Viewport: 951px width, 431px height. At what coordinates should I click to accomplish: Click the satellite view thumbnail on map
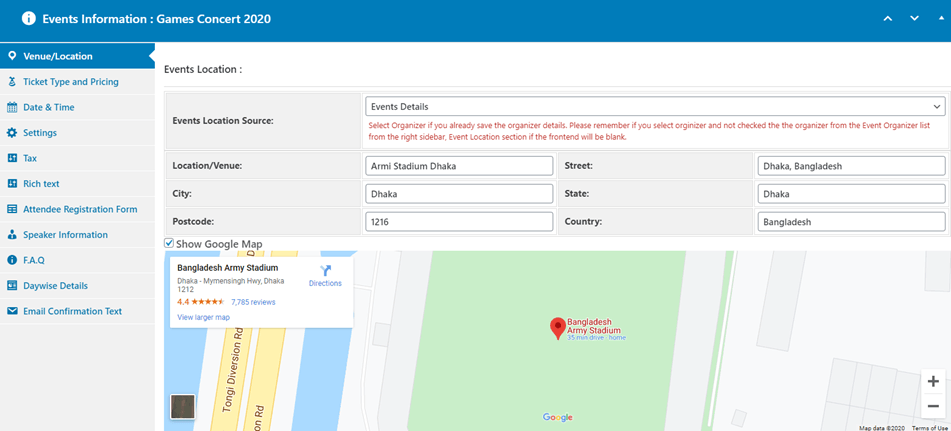(x=183, y=407)
